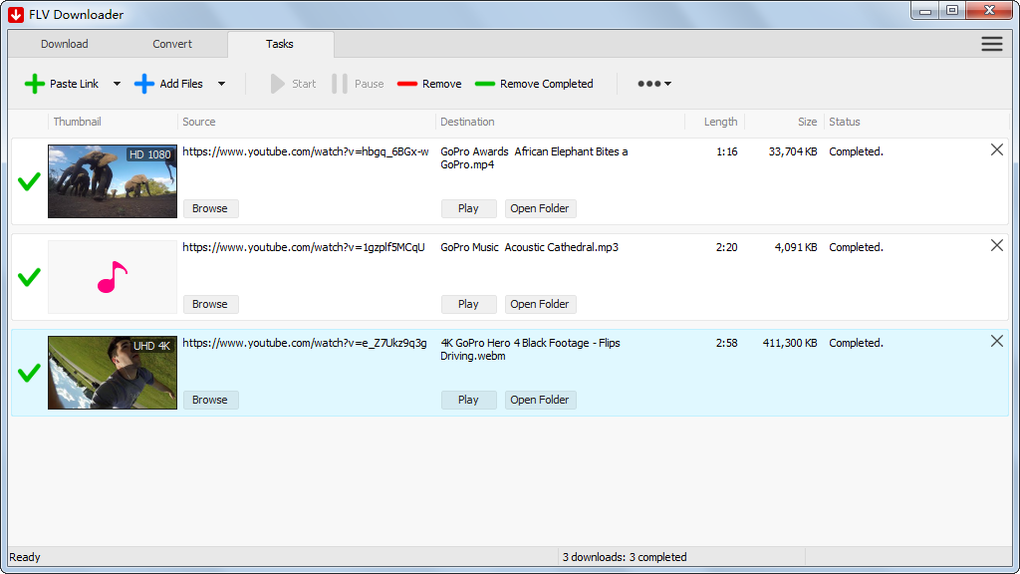Screen dimensions: 1020x574
Task: Open Folder for the elephant mp4
Action: [x=540, y=208]
